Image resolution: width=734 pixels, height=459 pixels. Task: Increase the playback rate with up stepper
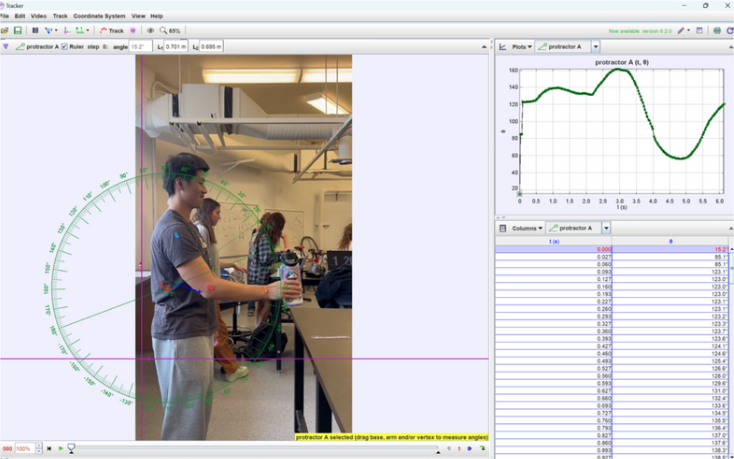[39, 446]
